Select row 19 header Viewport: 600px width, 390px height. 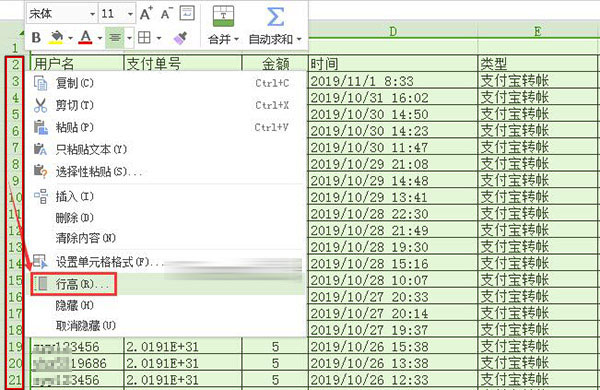[15, 347]
